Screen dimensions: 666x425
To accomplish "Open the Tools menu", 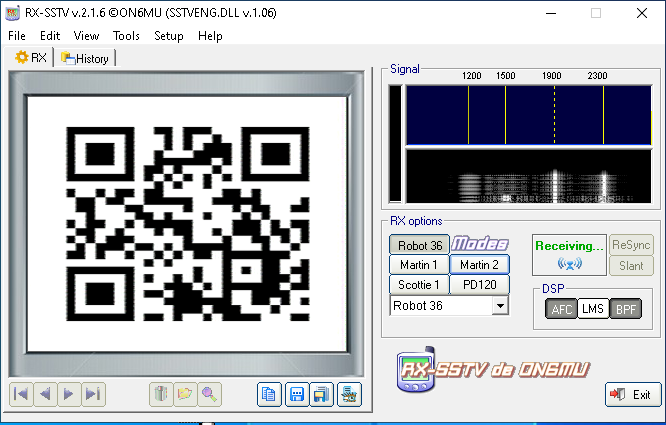I will tap(126, 35).
